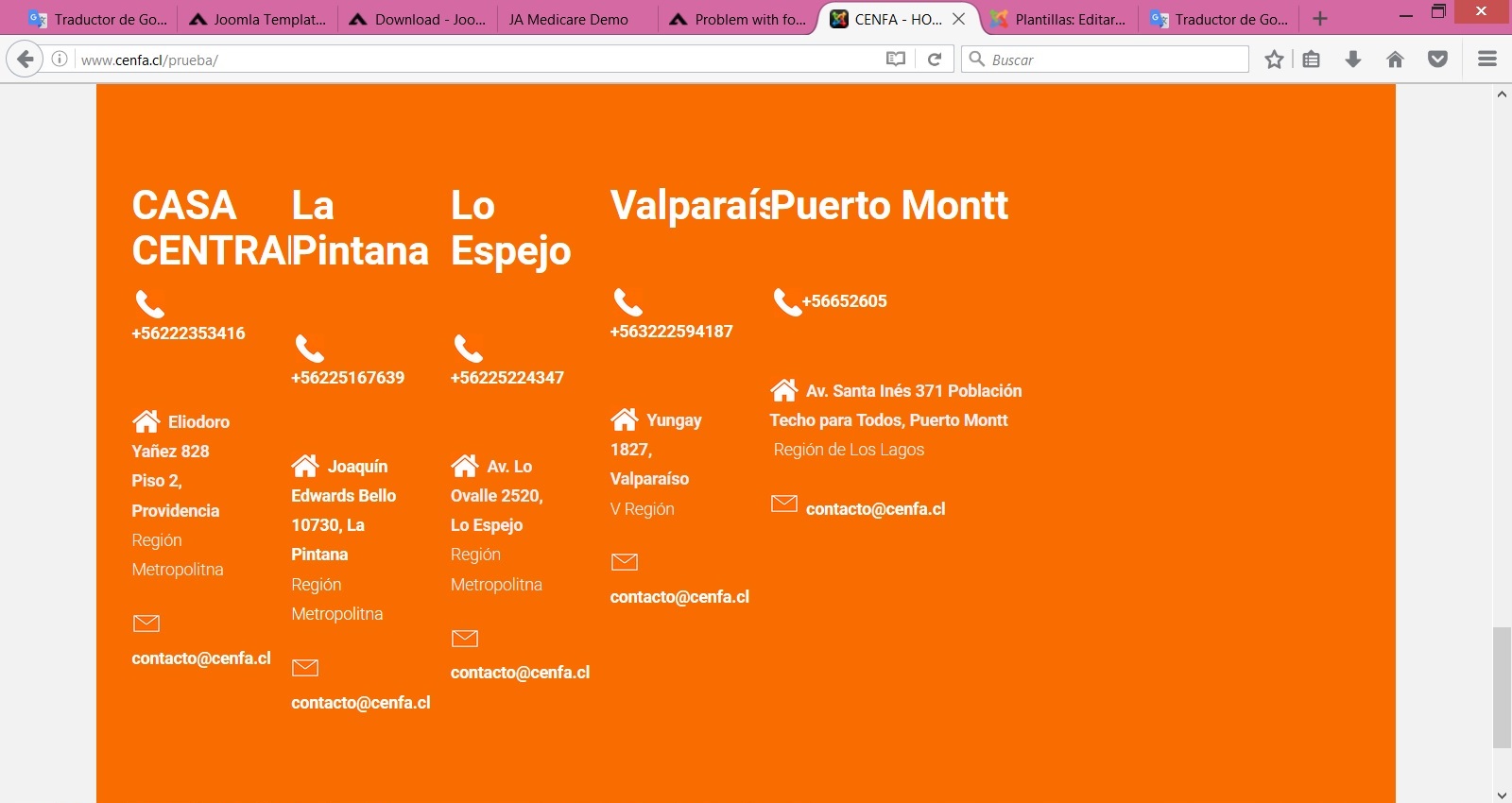Click the phone icon above +56225224347
This screenshot has width=1512, height=803.
[469, 348]
